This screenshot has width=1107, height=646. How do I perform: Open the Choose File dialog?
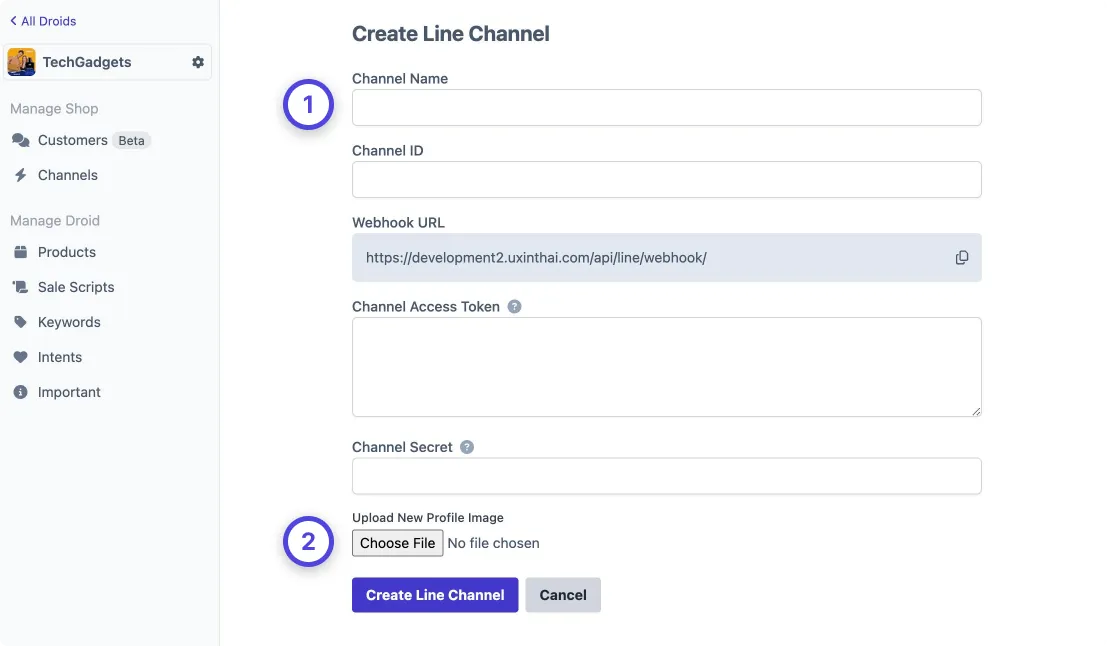pyautogui.click(x=397, y=543)
